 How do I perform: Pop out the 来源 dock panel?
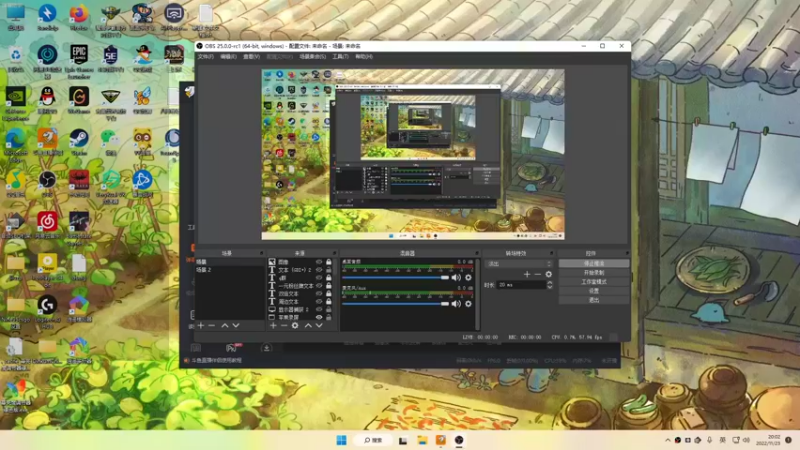[335, 253]
